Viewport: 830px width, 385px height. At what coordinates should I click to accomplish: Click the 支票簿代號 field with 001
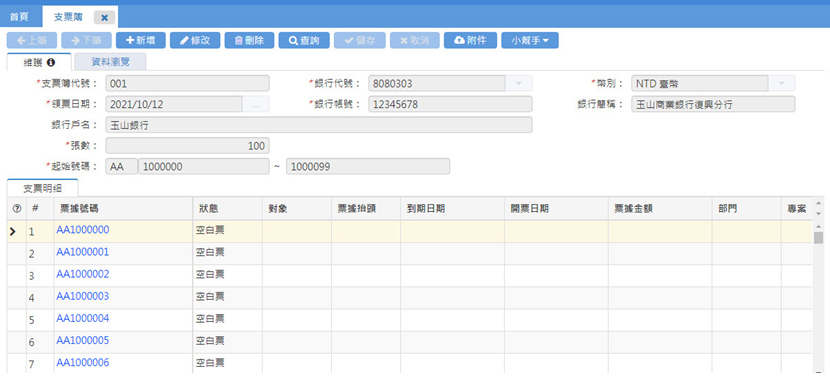(187, 84)
